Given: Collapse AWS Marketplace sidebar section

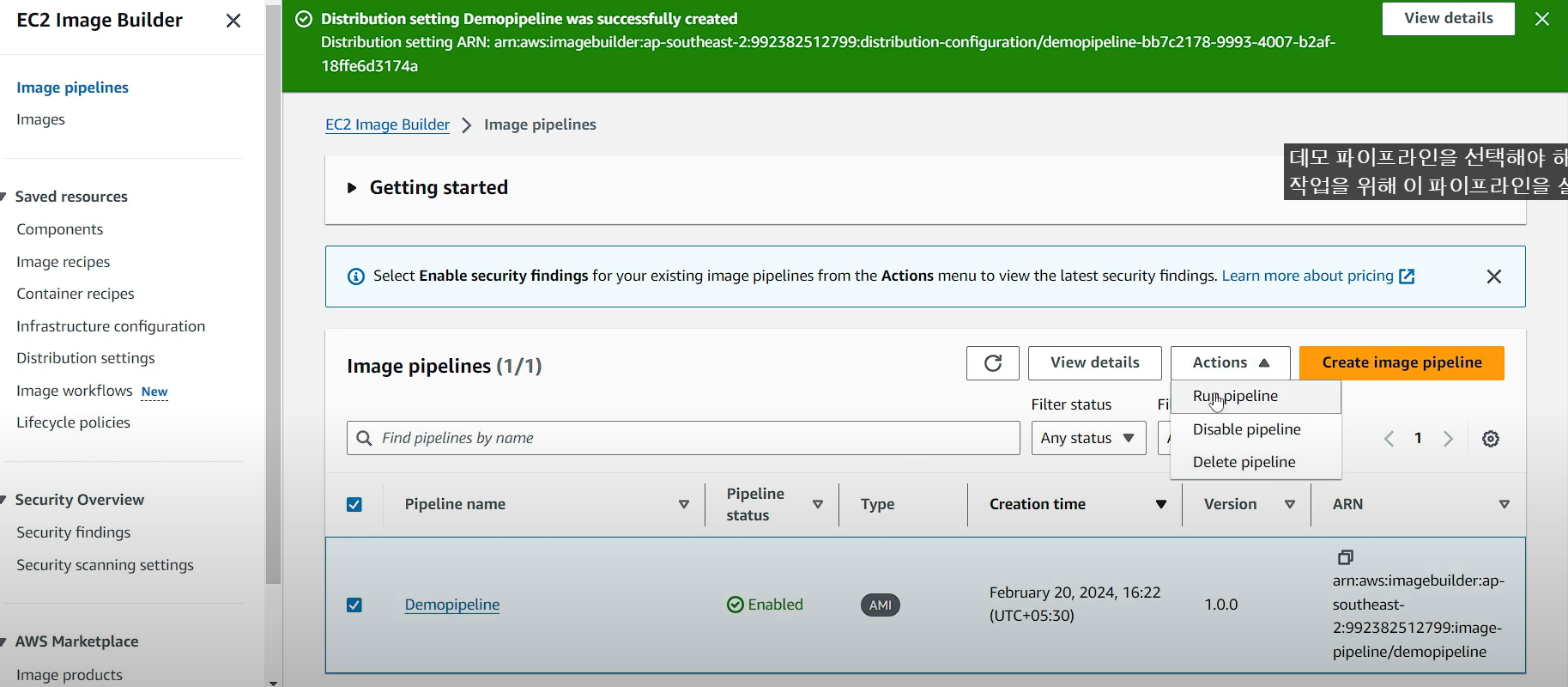Looking at the screenshot, I should 4,641.
